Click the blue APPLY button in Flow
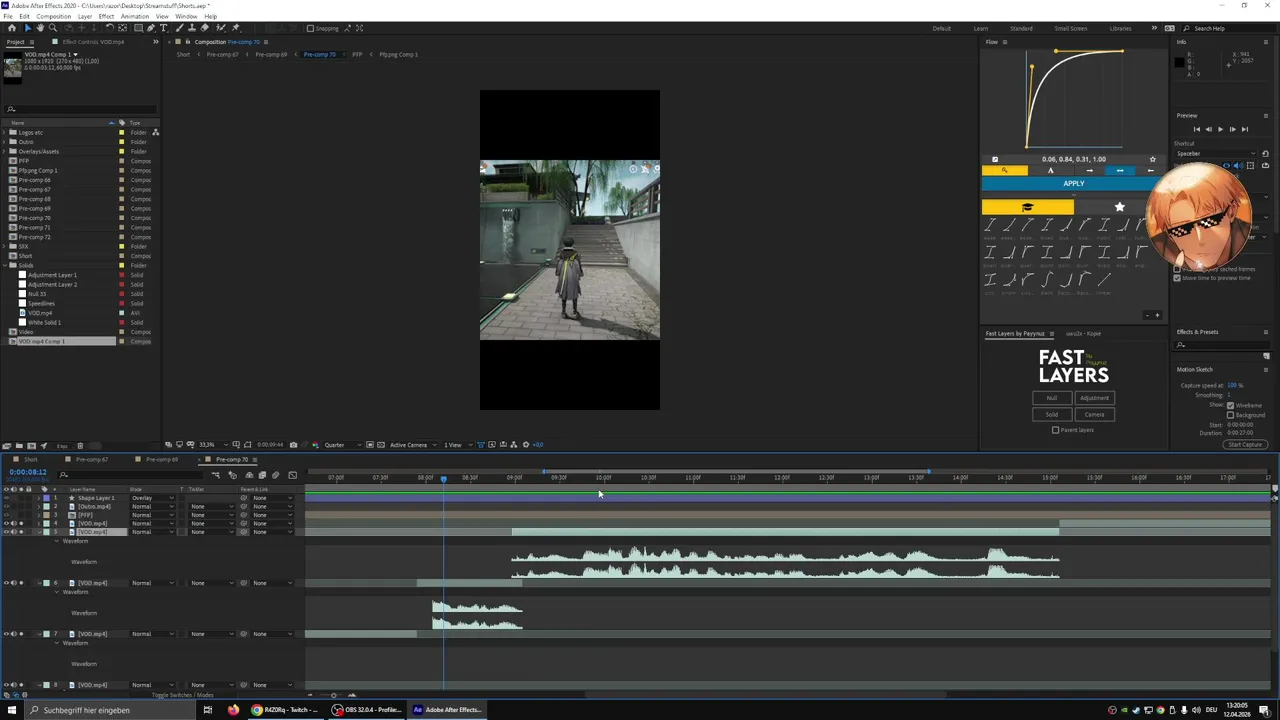The height and width of the screenshot is (720, 1280). point(1073,184)
